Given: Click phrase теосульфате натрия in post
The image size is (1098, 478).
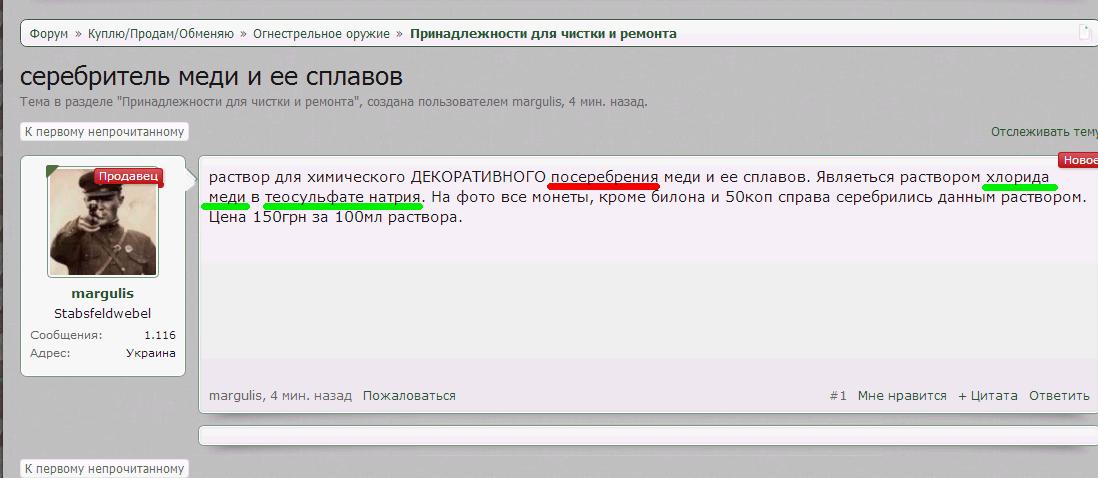Looking at the screenshot, I should coord(342,197).
